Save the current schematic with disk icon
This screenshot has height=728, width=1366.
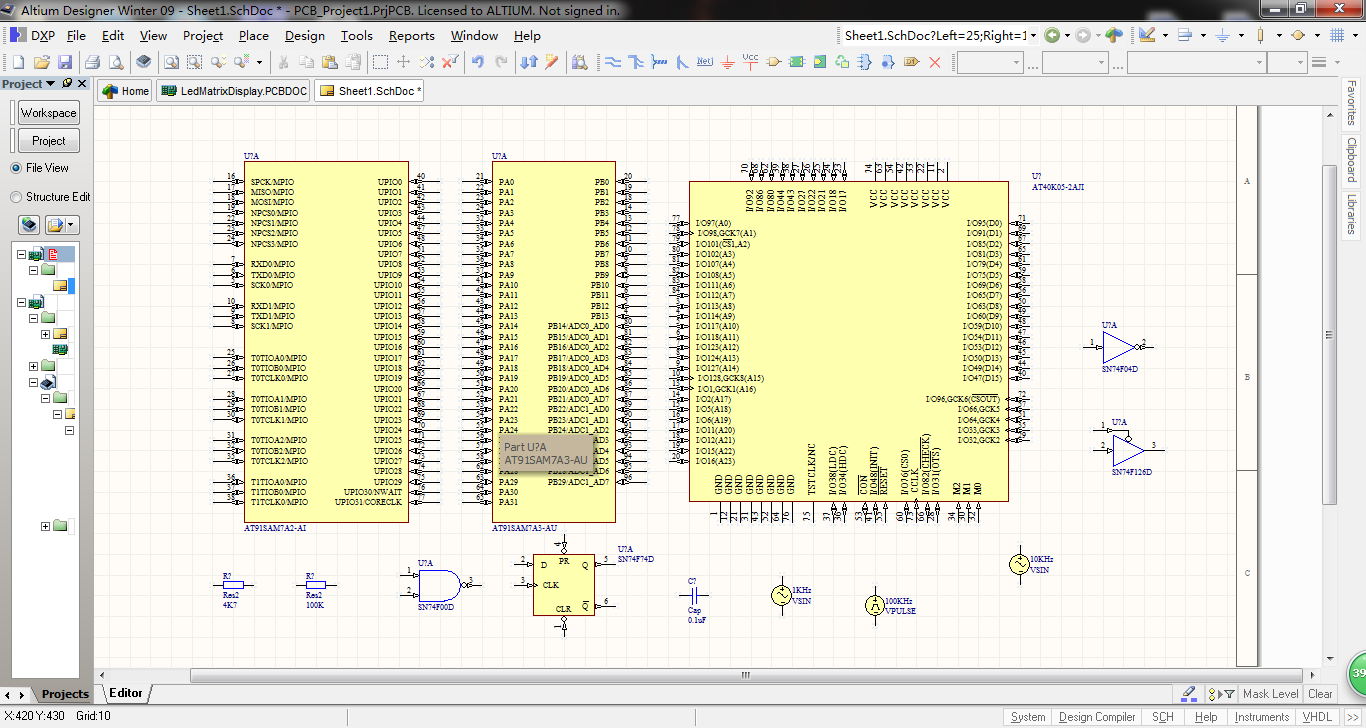click(x=64, y=62)
